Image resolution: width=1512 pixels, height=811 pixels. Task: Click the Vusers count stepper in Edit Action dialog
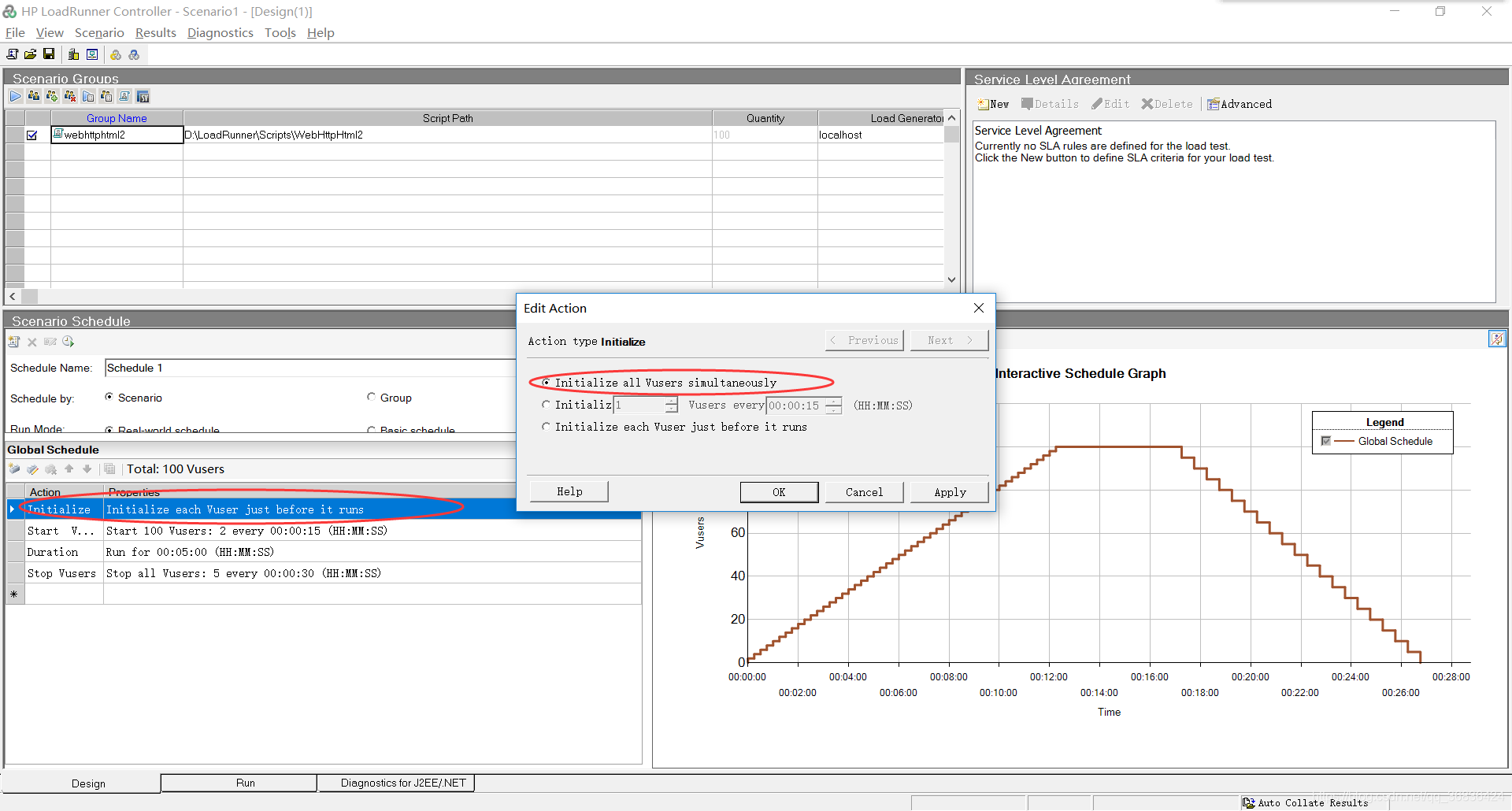[671, 405]
